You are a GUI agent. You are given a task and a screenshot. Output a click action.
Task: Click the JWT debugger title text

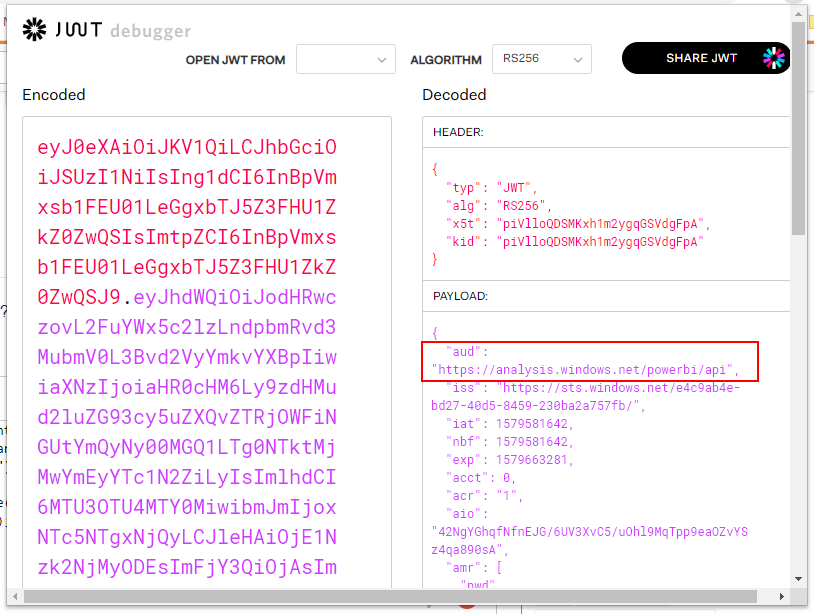click(124, 30)
